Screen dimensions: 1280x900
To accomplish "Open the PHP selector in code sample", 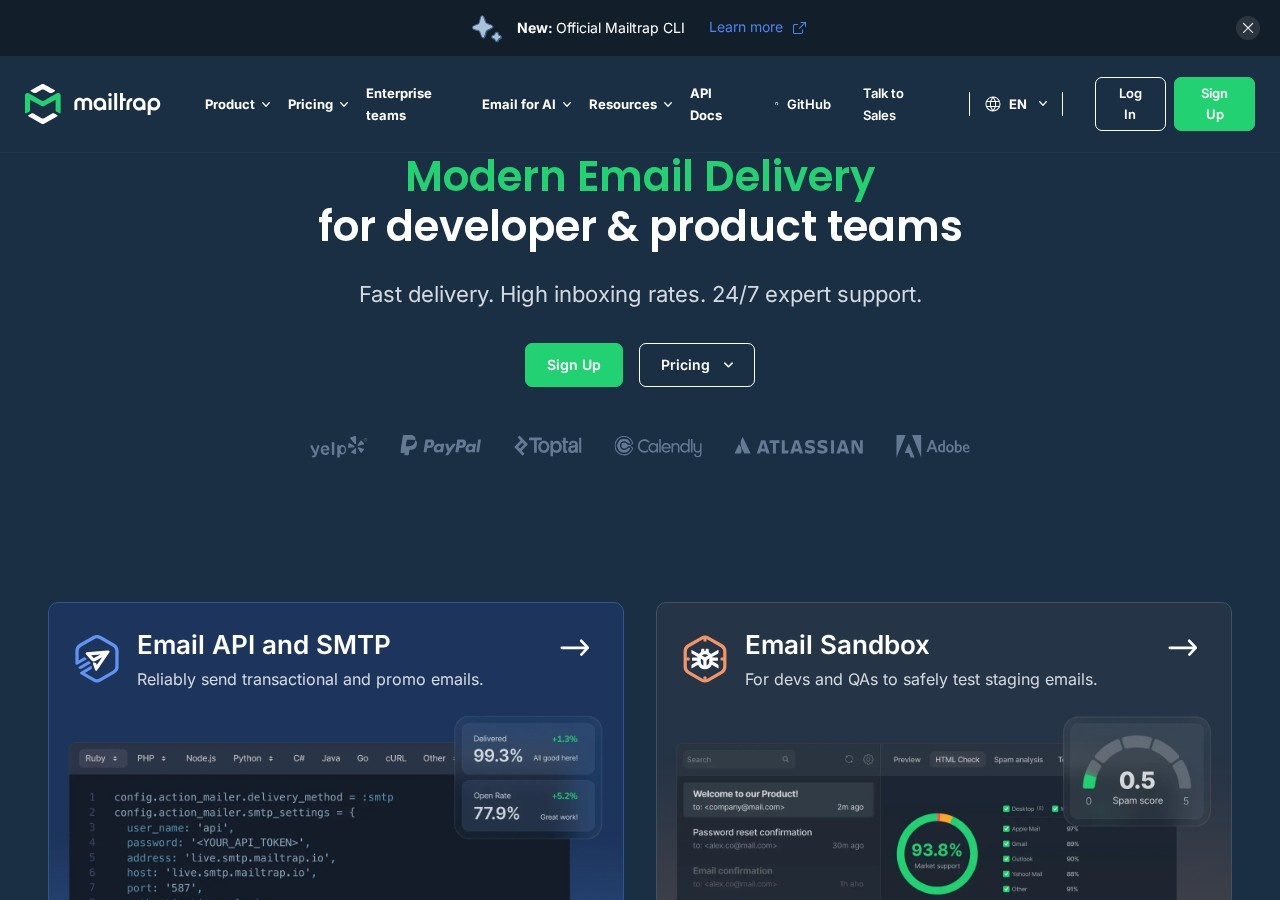I will point(152,758).
